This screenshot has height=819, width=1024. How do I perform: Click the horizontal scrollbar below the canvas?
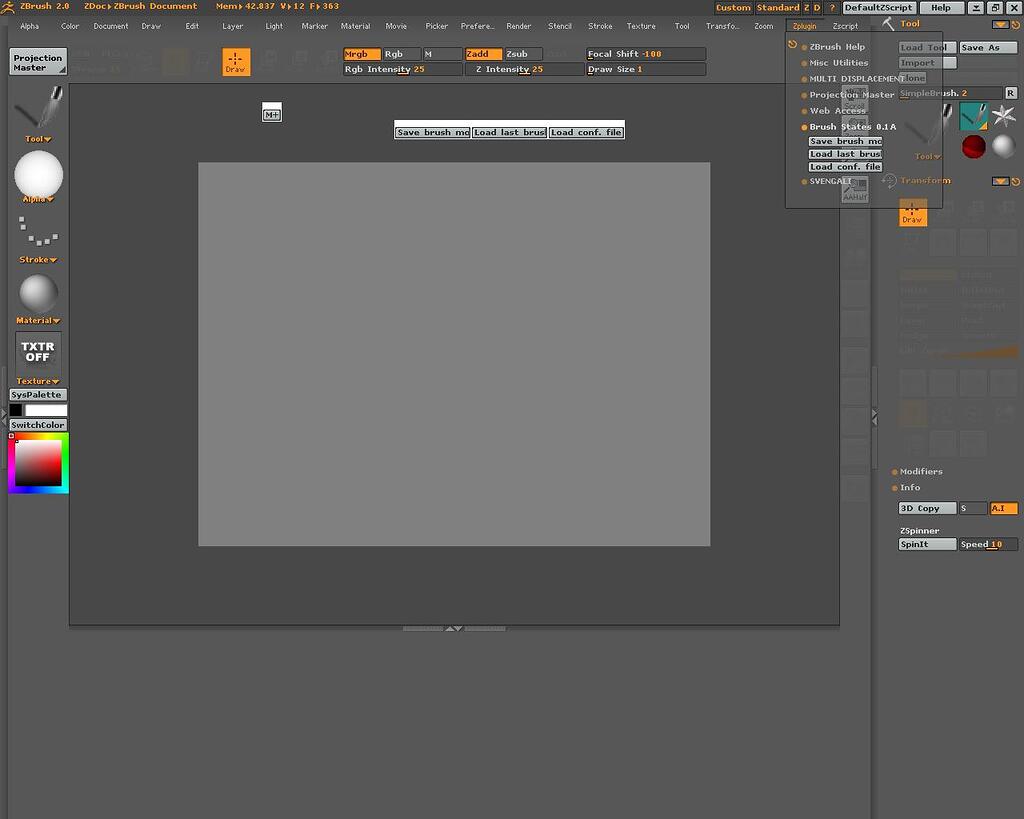tap(454, 627)
